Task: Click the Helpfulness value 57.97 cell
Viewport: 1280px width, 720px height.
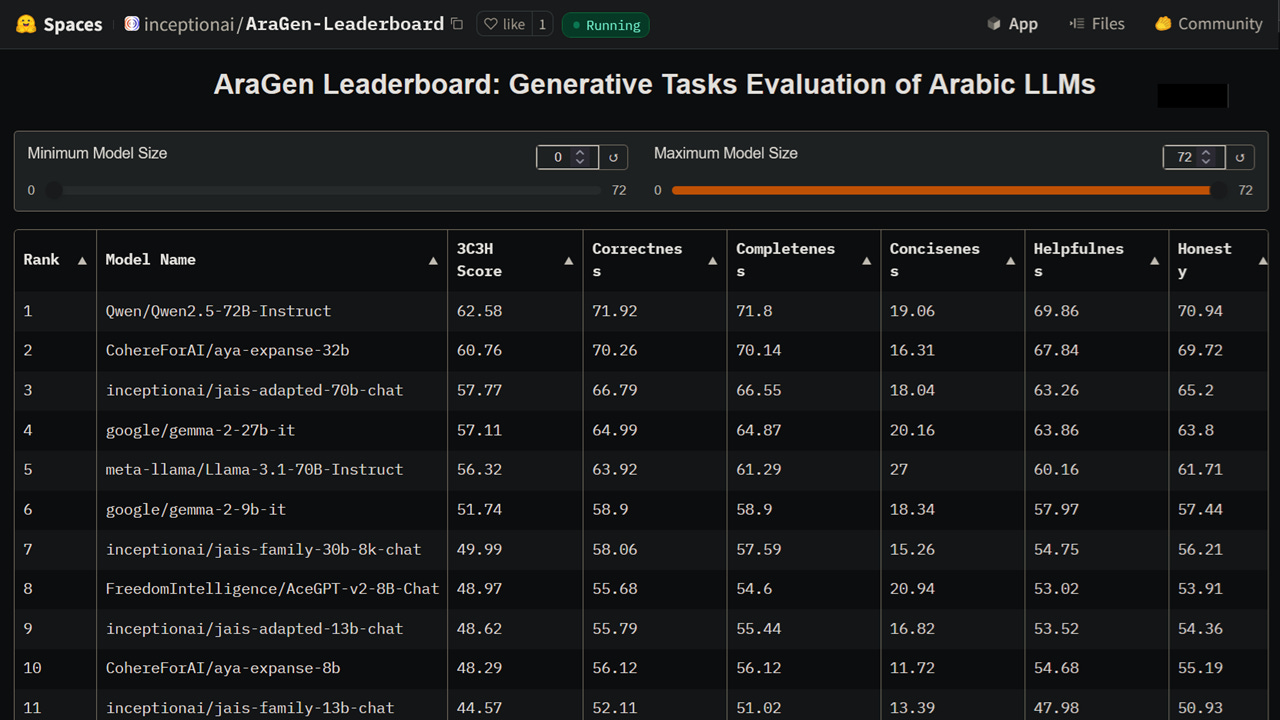Action: point(1097,509)
